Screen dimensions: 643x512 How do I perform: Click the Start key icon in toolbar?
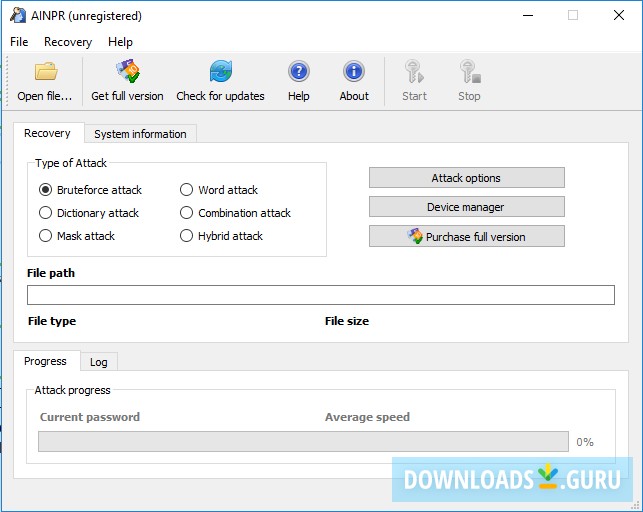coord(414,71)
